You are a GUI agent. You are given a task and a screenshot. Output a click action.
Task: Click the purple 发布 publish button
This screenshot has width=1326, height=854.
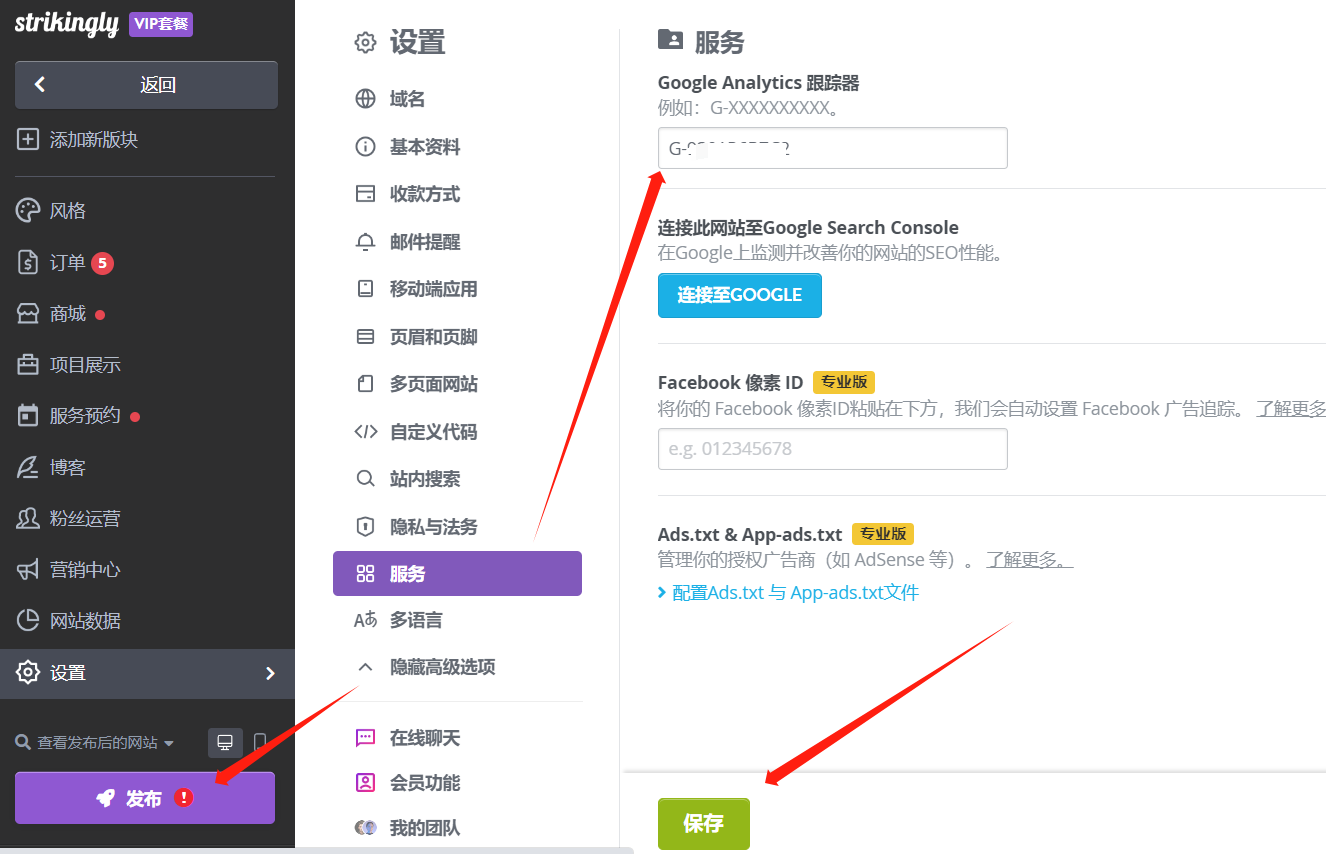[145, 798]
